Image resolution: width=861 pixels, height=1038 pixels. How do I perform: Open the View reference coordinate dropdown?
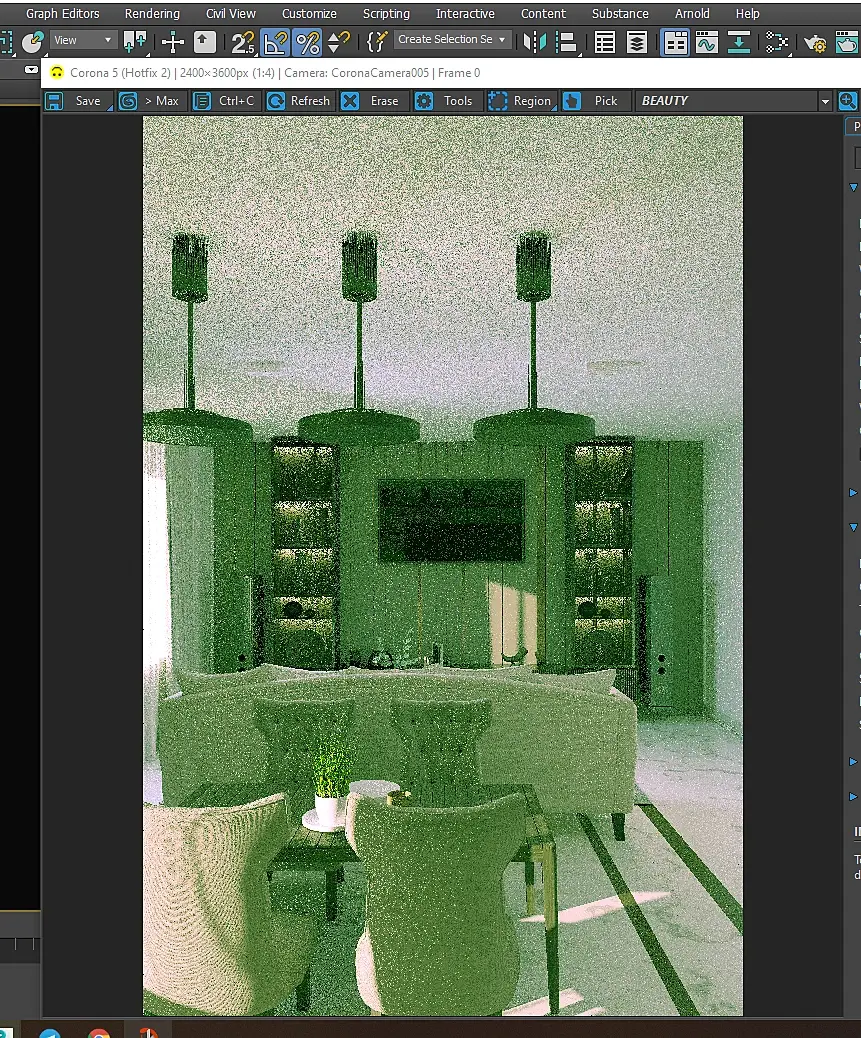tap(82, 40)
